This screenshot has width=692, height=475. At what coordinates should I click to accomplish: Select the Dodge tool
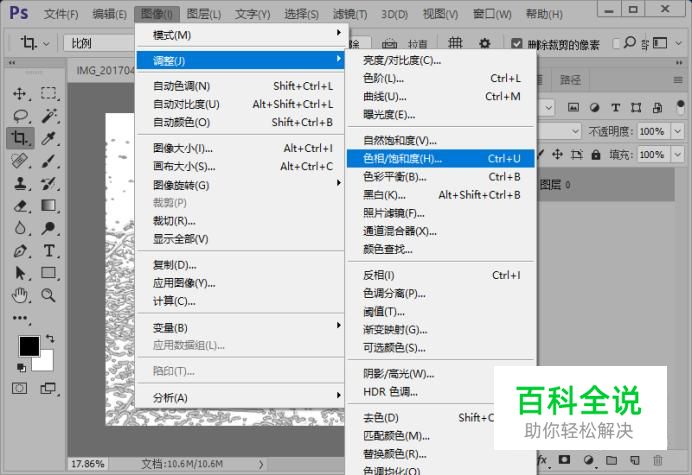pos(49,228)
